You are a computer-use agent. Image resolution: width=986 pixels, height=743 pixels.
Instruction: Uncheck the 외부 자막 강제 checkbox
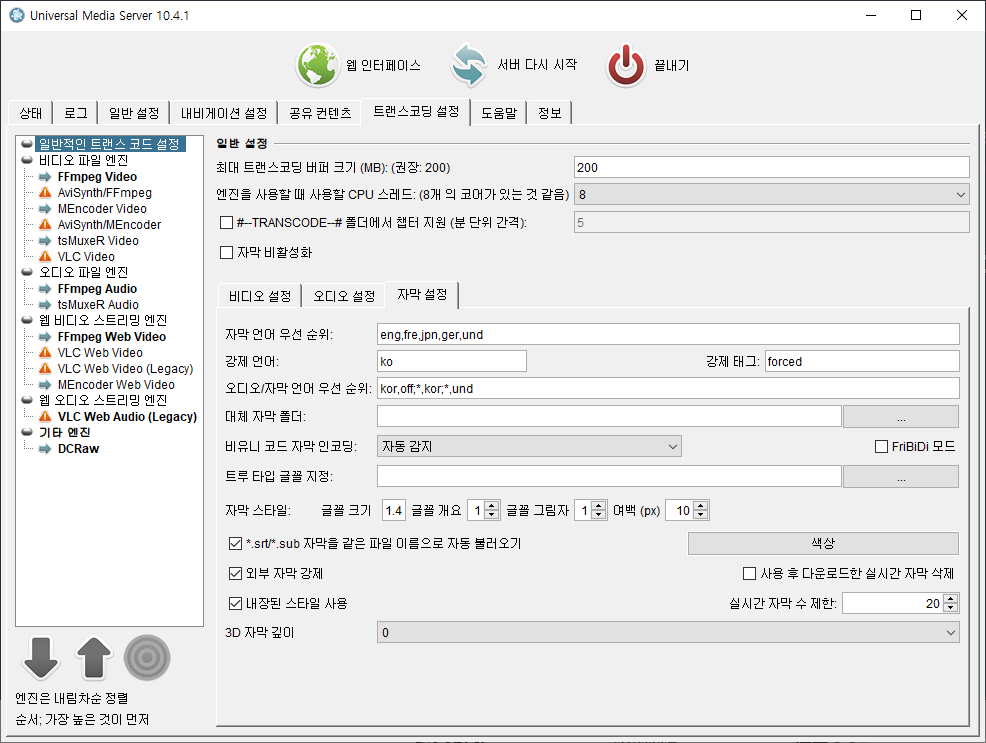point(236,574)
